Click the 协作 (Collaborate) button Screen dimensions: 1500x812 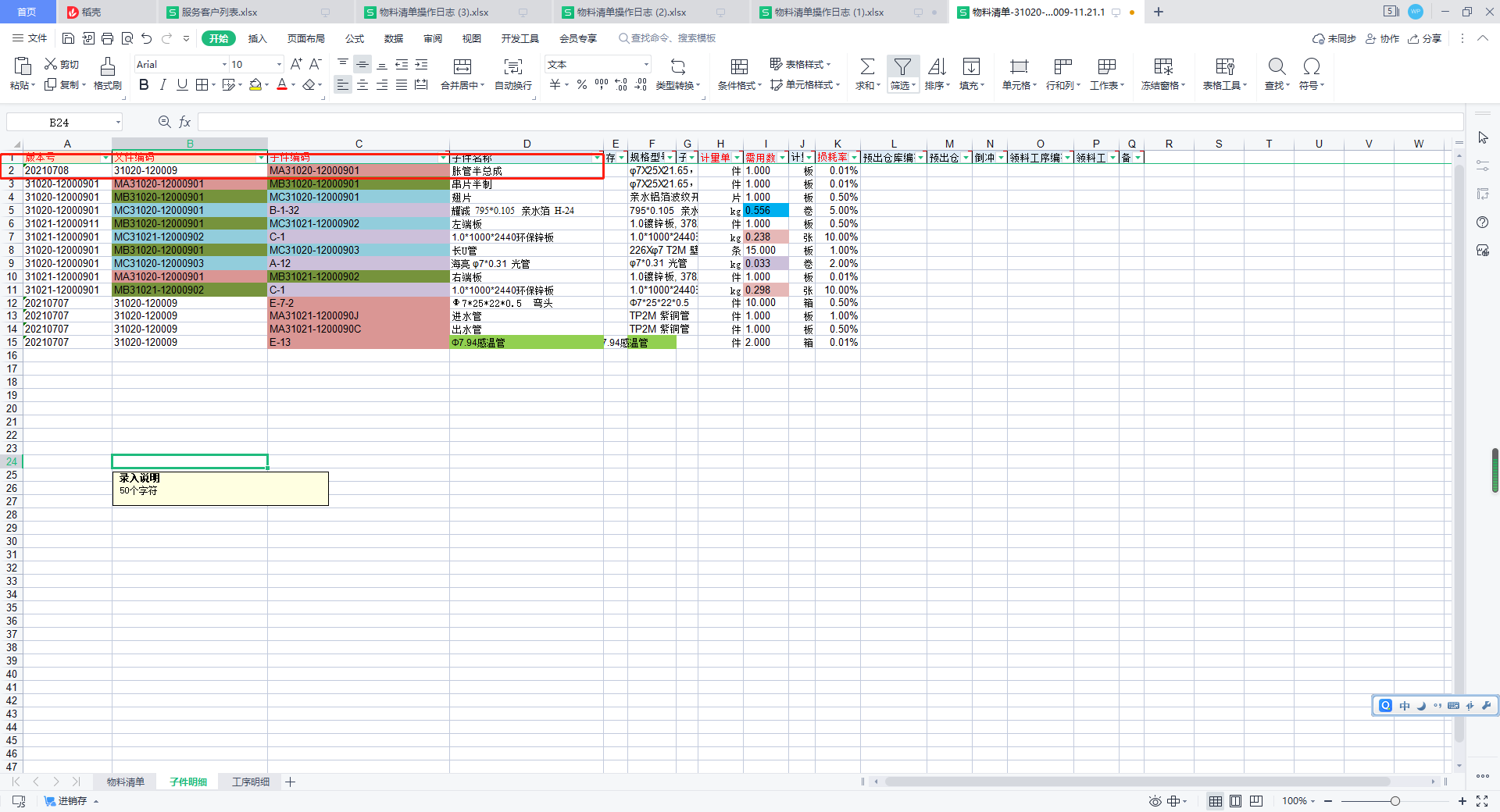(x=1382, y=38)
